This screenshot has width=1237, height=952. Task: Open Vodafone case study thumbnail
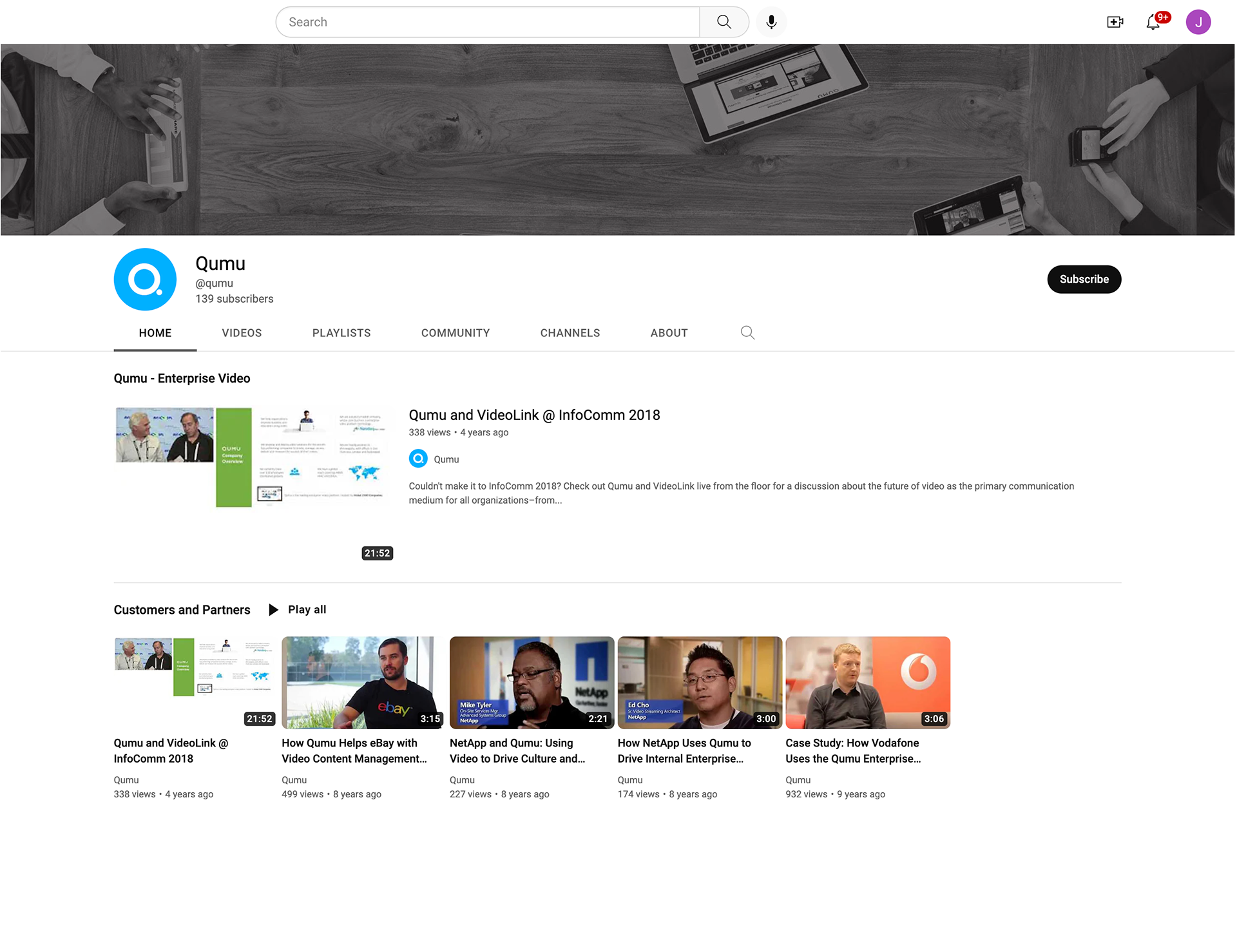868,683
